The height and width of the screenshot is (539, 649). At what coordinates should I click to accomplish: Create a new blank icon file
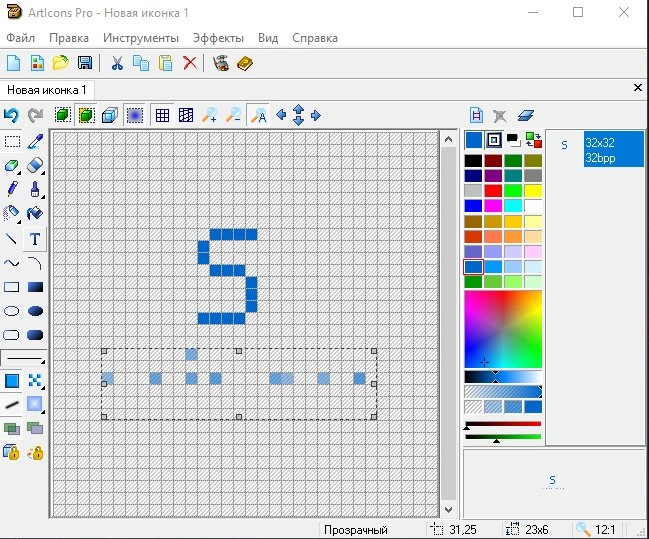pyautogui.click(x=14, y=63)
